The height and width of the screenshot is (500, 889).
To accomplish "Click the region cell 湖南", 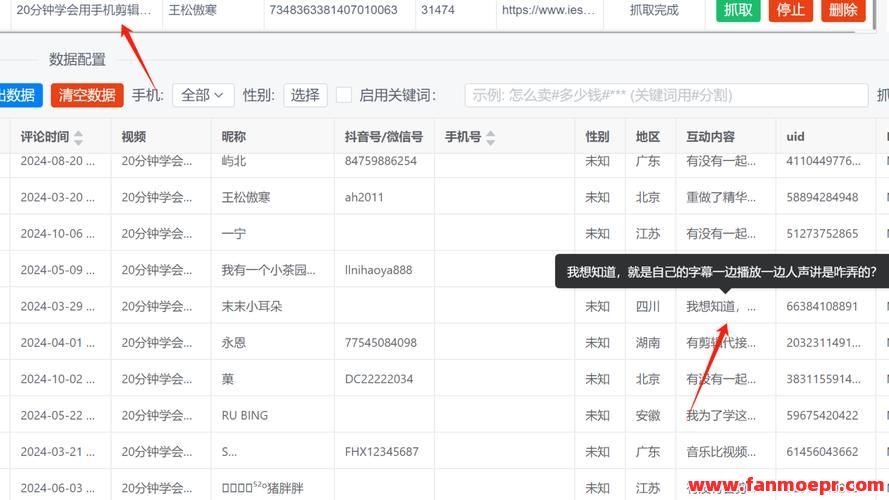I will (x=647, y=342).
